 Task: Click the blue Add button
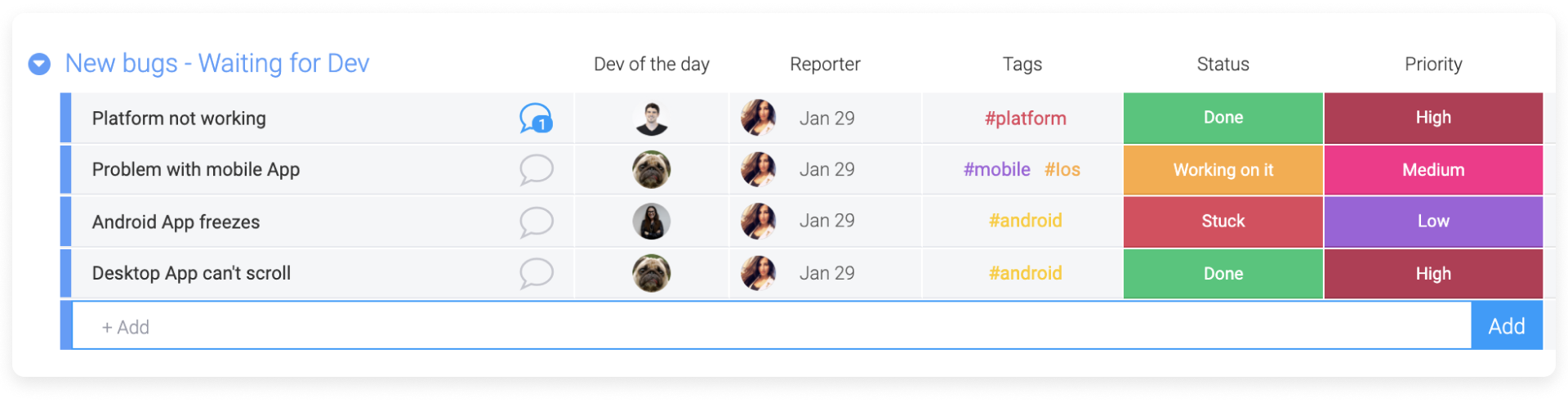point(1507,326)
